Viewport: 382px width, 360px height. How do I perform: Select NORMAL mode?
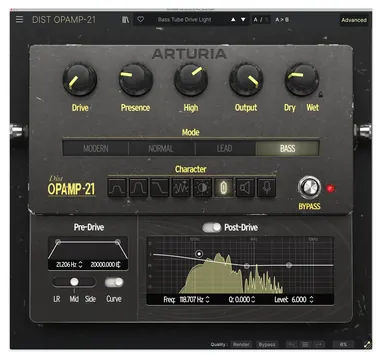click(161, 148)
